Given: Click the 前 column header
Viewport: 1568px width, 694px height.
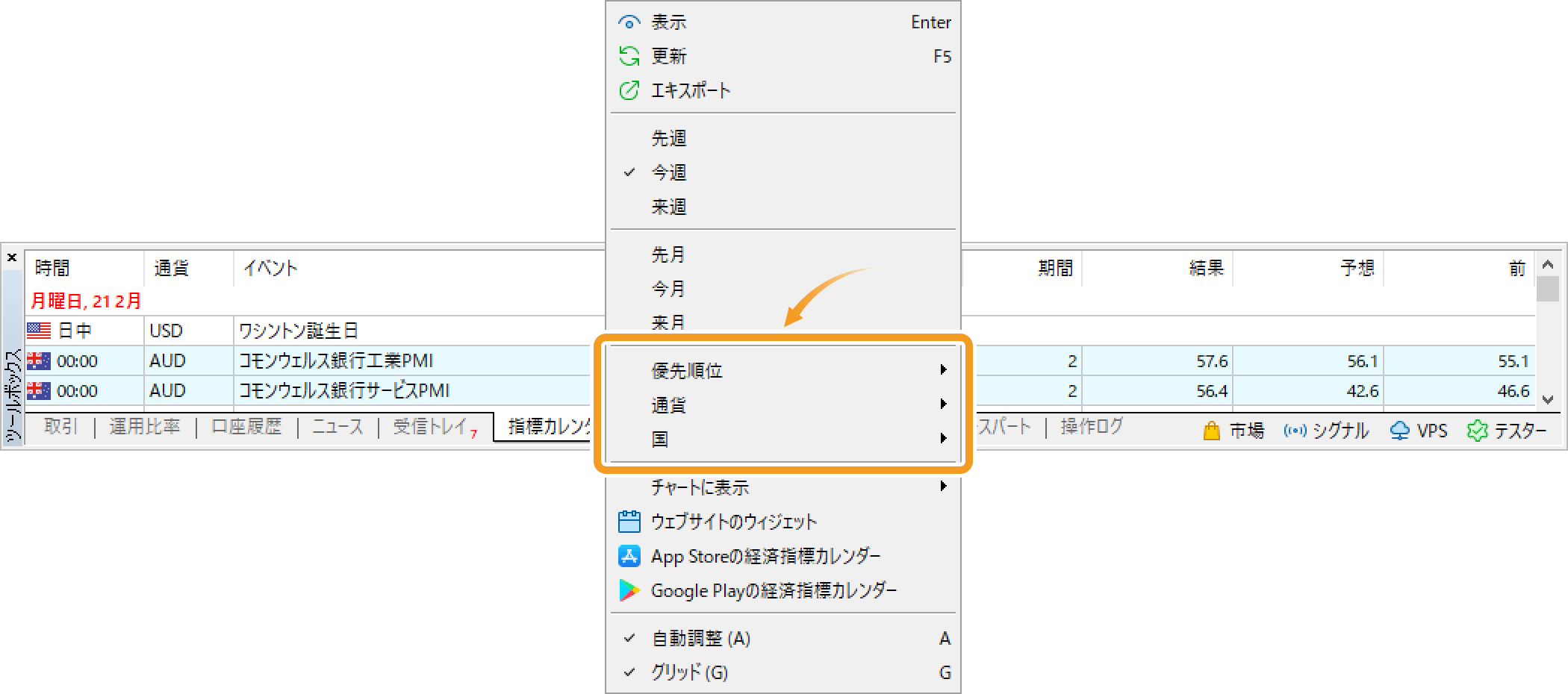Looking at the screenshot, I should [x=1459, y=269].
